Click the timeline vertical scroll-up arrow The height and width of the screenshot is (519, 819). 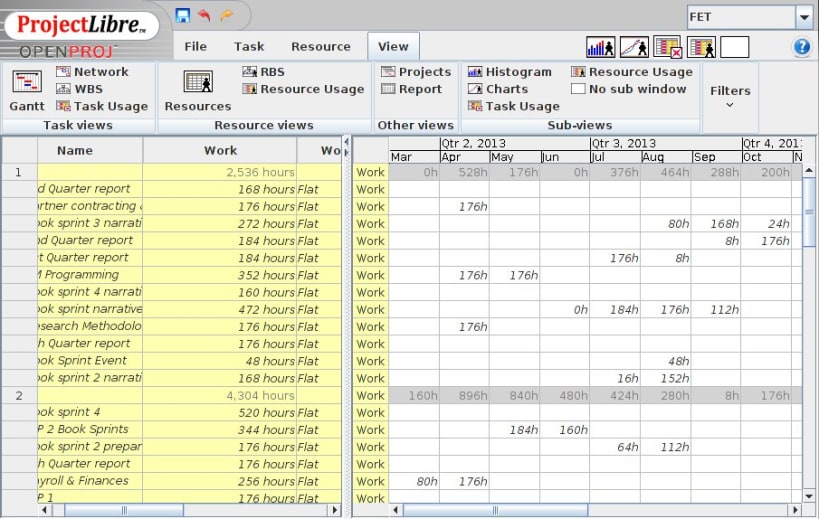[x=809, y=170]
